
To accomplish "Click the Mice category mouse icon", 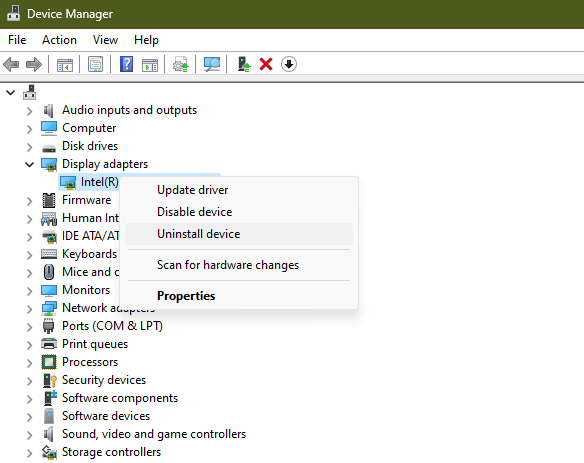I will click(49, 272).
